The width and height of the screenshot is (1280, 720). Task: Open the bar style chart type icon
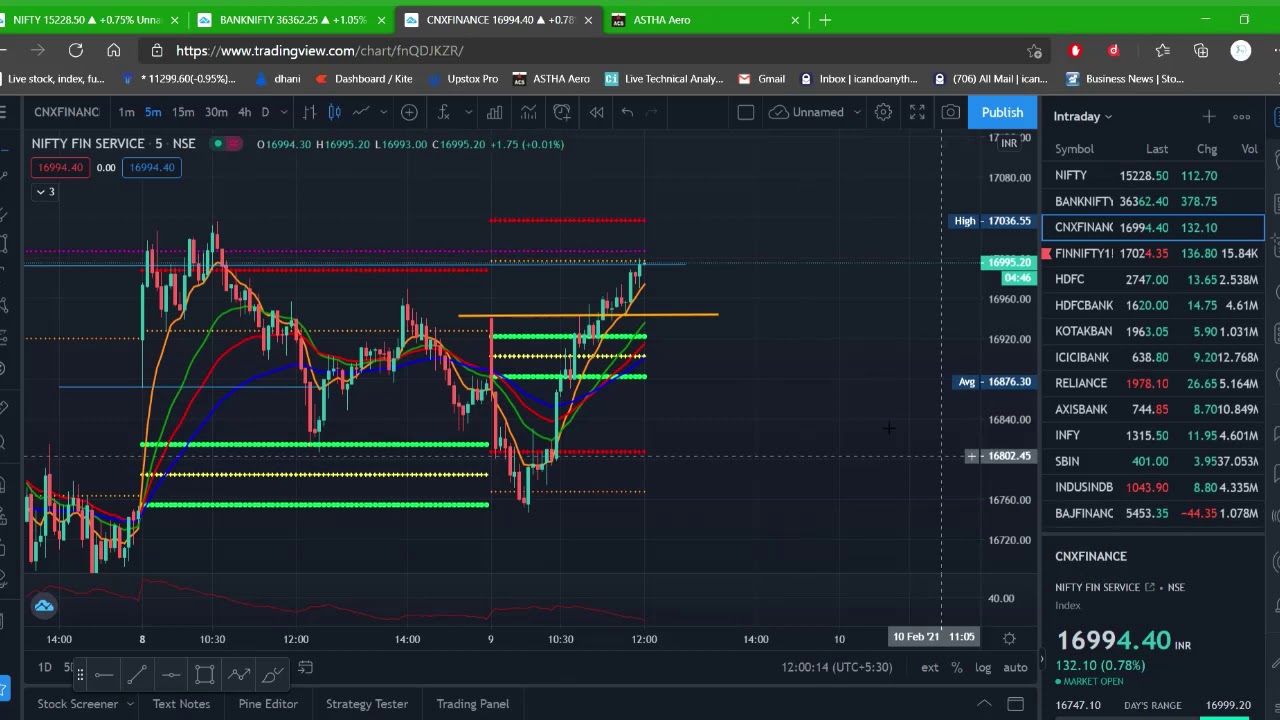(x=310, y=112)
